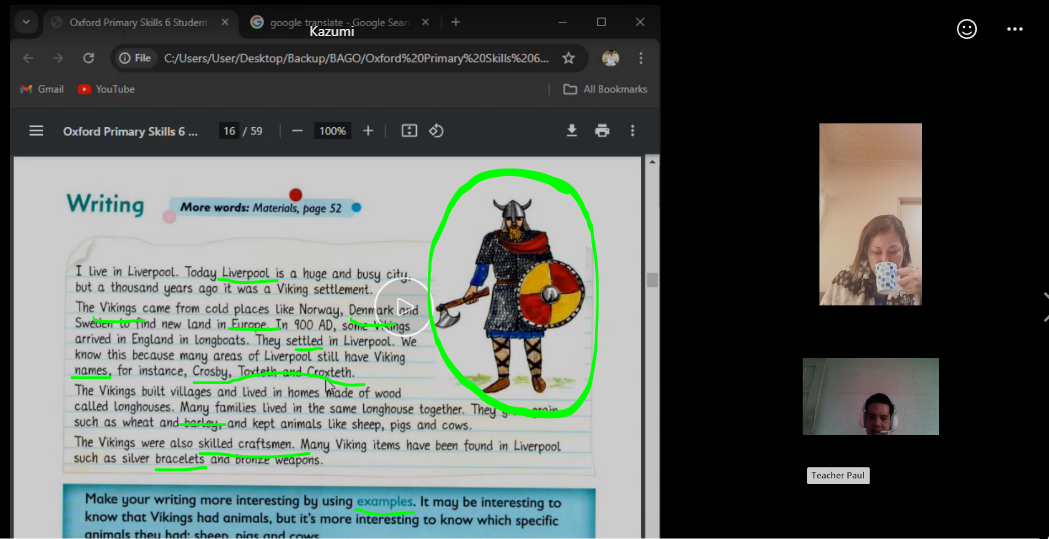Click the Teacher Paul name label
The width and height of the screenshot is (1049, 539).
[838, 475]
